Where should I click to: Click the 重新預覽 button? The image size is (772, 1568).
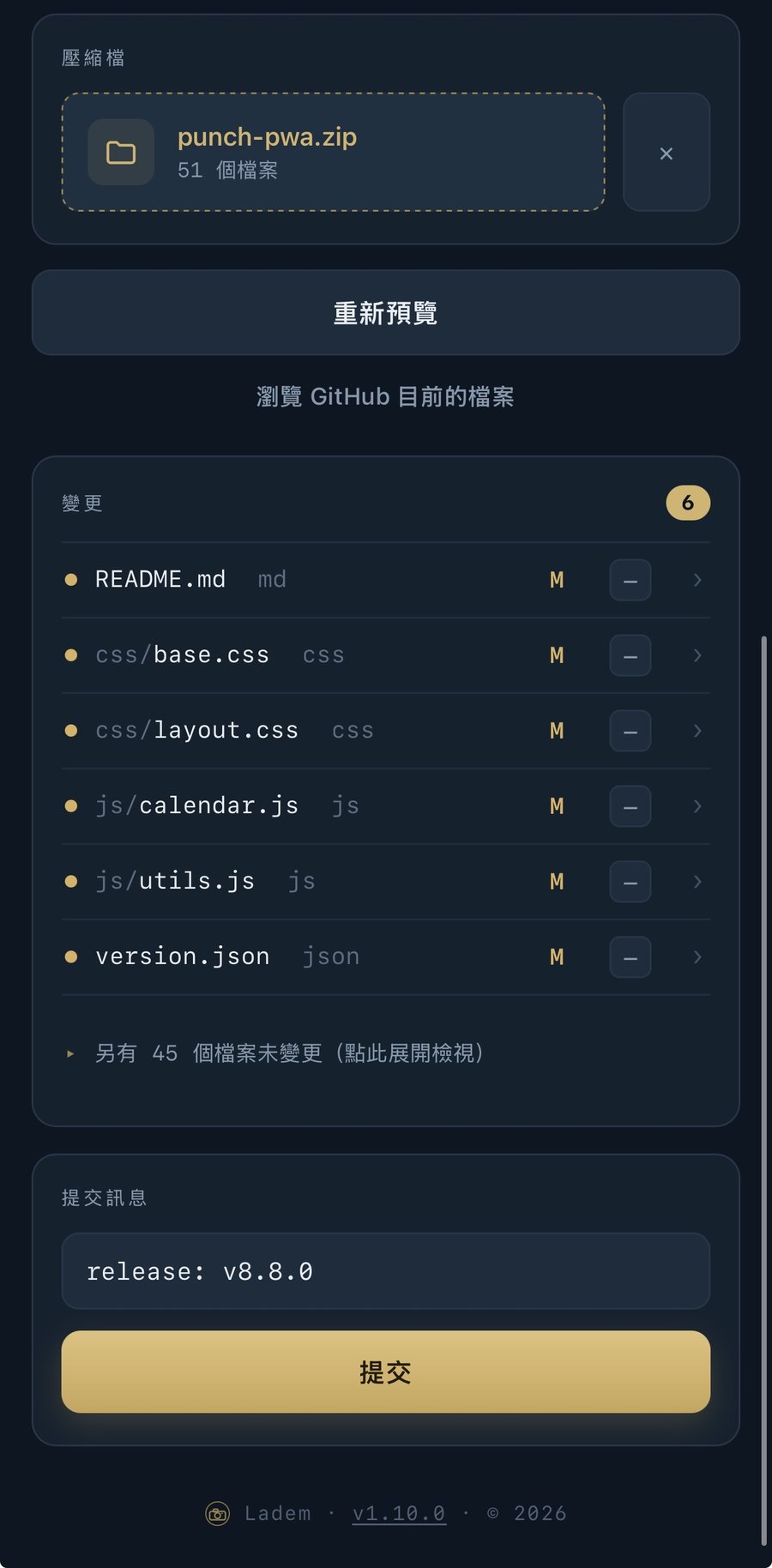(386, 313)
